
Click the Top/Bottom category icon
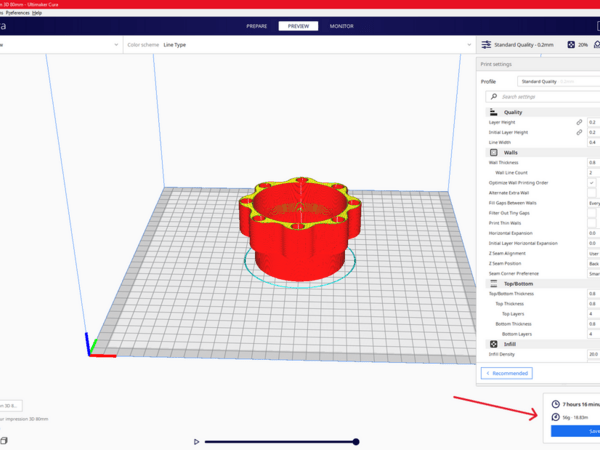tap(493, 283)
